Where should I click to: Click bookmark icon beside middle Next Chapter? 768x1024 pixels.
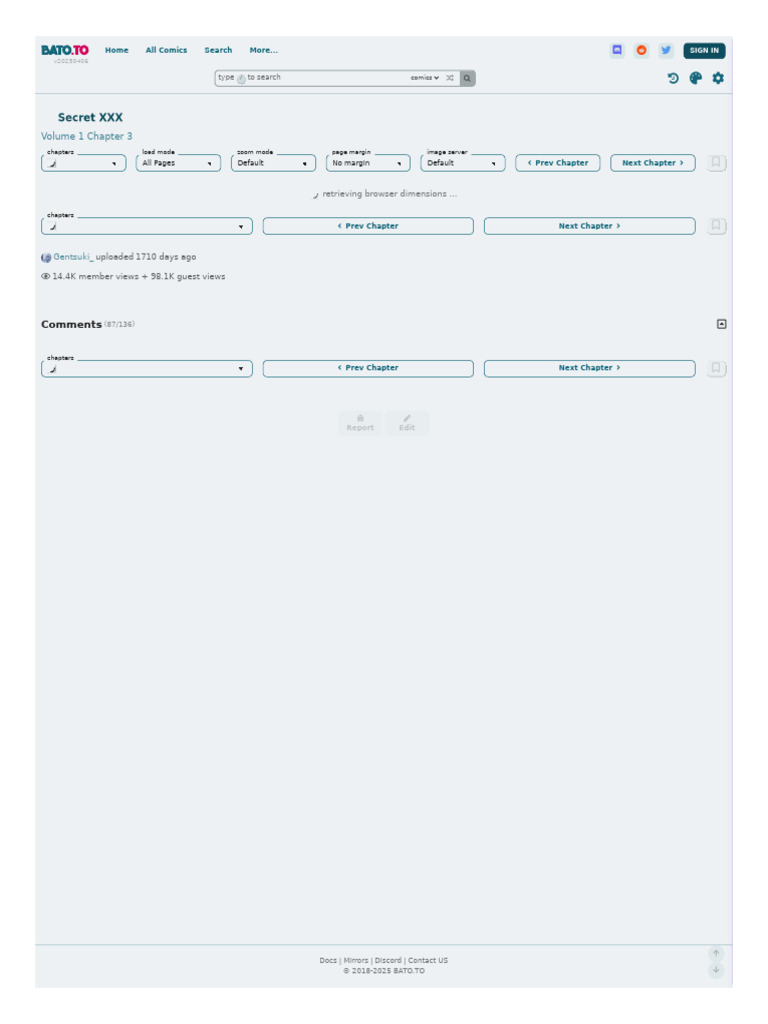[716, 226]
